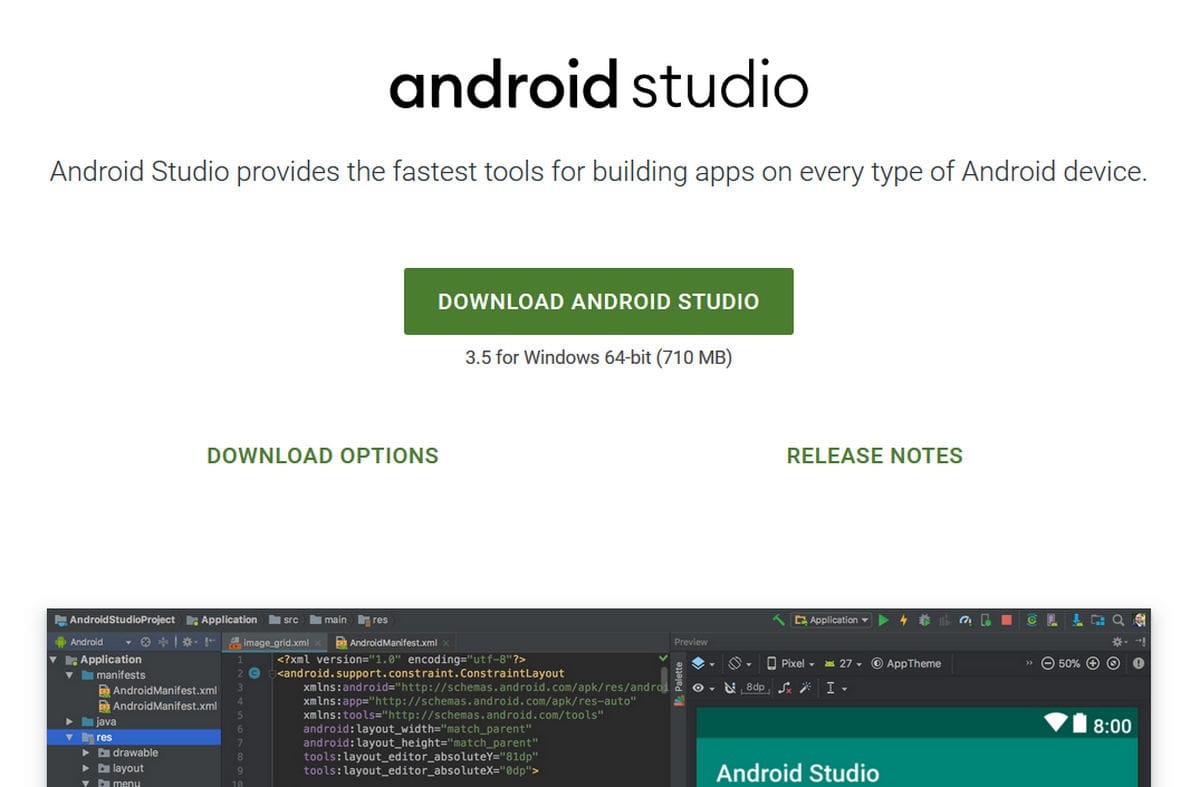
Task: Click the Attach Debugger to process icon
Action: [x=985, y=620]
